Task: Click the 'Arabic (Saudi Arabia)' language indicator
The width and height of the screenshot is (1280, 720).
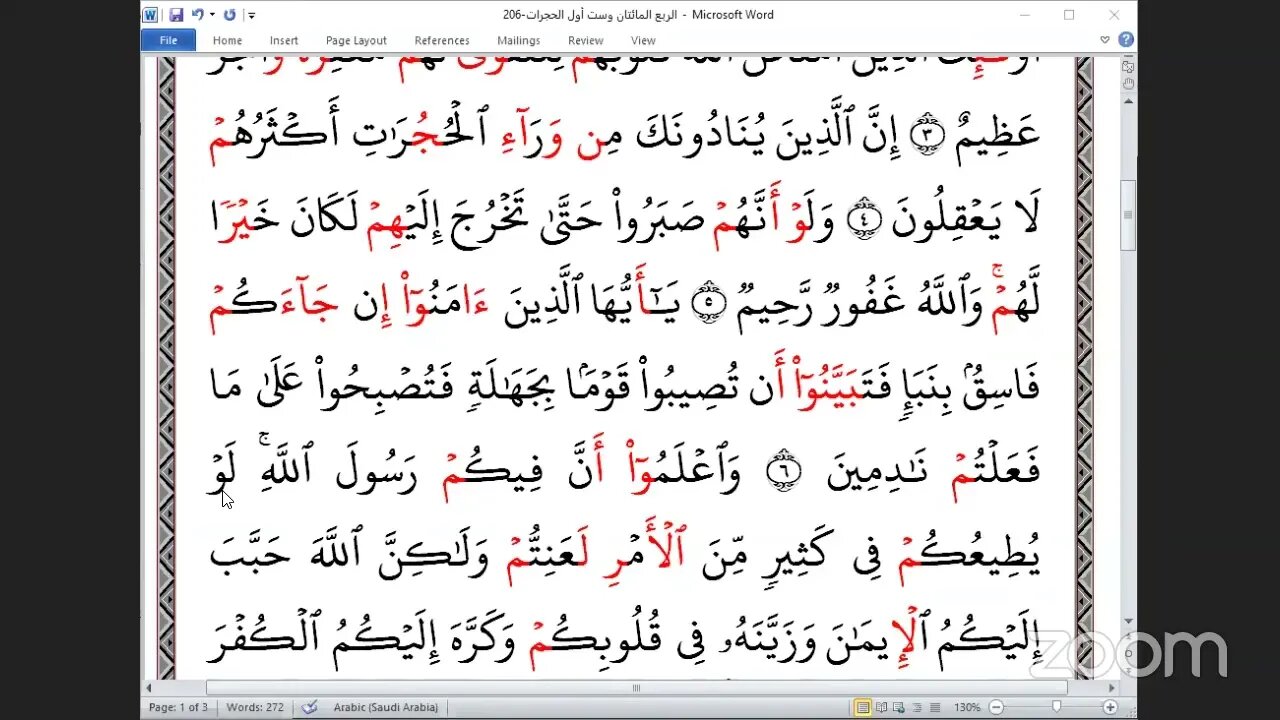Action: (386, 707)
